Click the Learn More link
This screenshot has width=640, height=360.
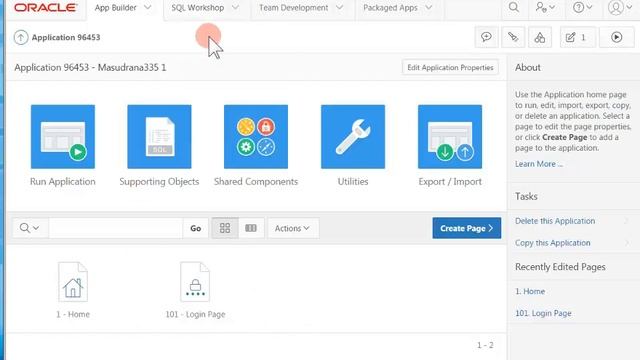(539, 164)
